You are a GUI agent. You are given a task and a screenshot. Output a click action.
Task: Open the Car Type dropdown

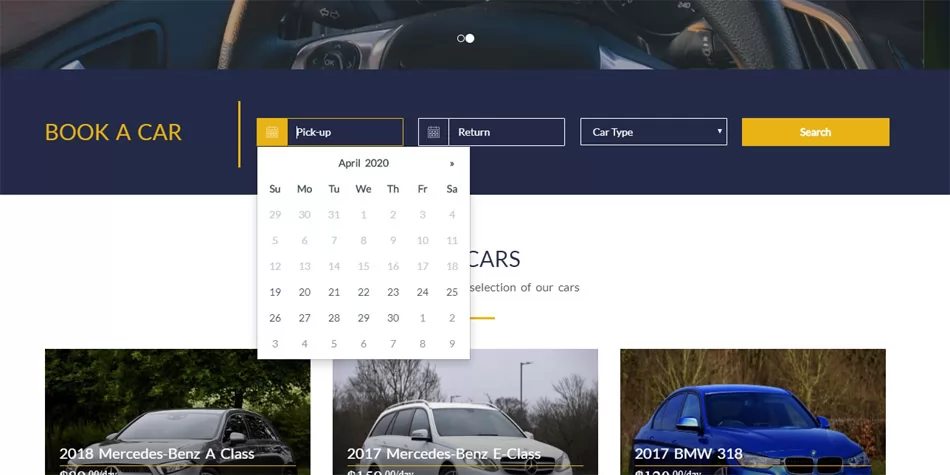[x=654, y=132]
